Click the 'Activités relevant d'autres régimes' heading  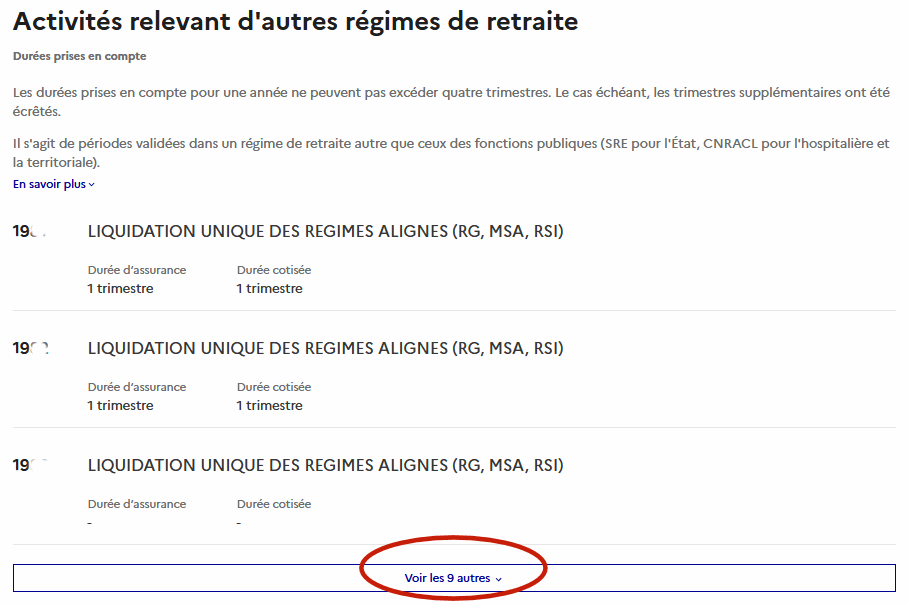(x=295, y=21)
